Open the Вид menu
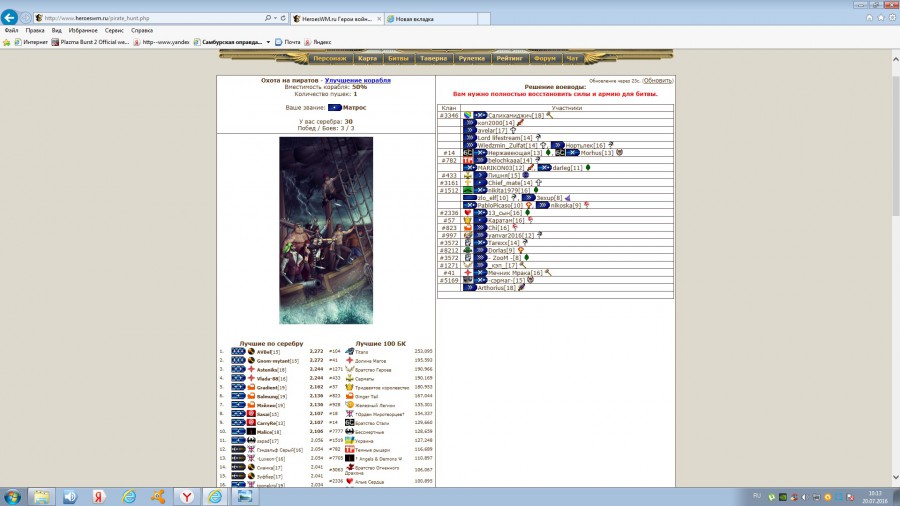This screenshot has width=900, height=506. (56, 30)
